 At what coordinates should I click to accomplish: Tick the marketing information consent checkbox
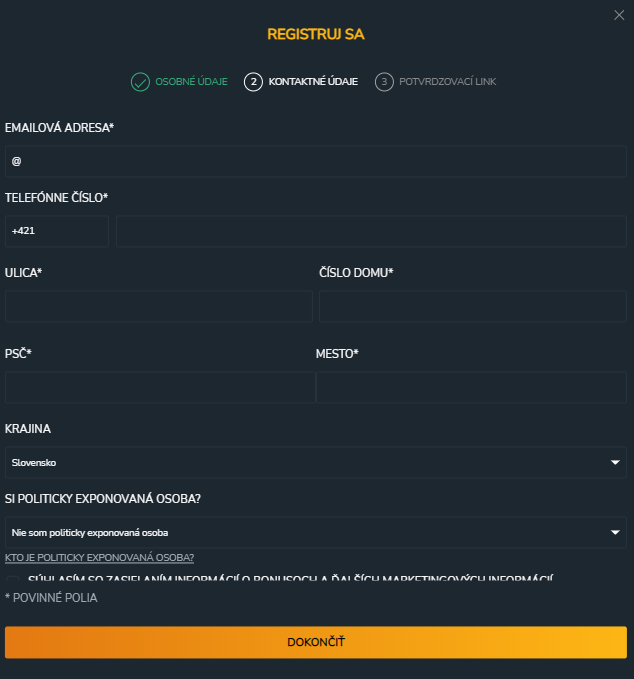pyautogui.click(x=13, y=579)
